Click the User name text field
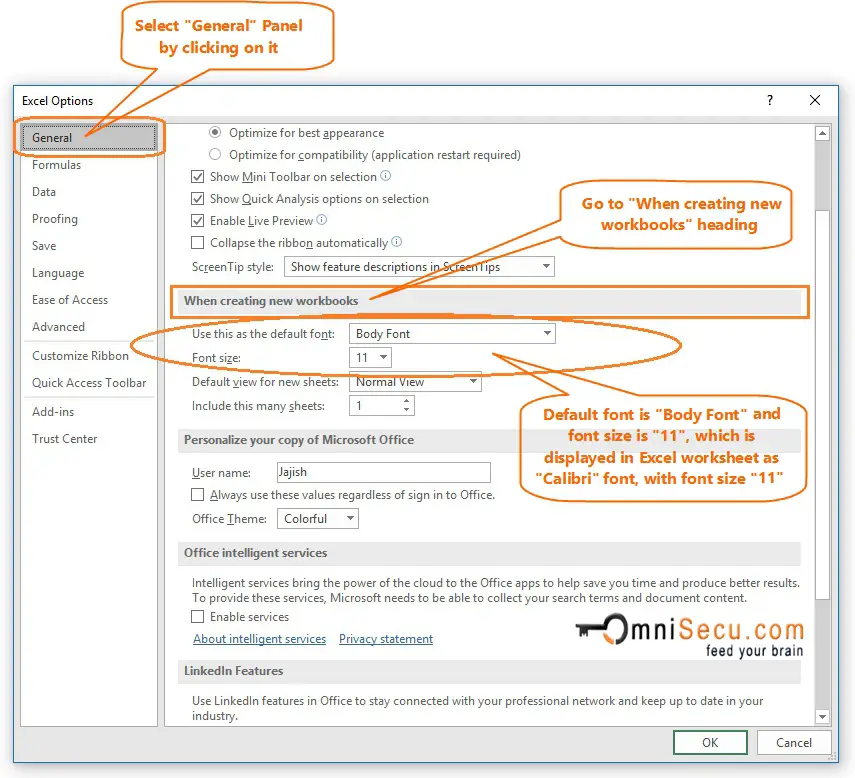855x778 pixels. (x=384, y=472)
